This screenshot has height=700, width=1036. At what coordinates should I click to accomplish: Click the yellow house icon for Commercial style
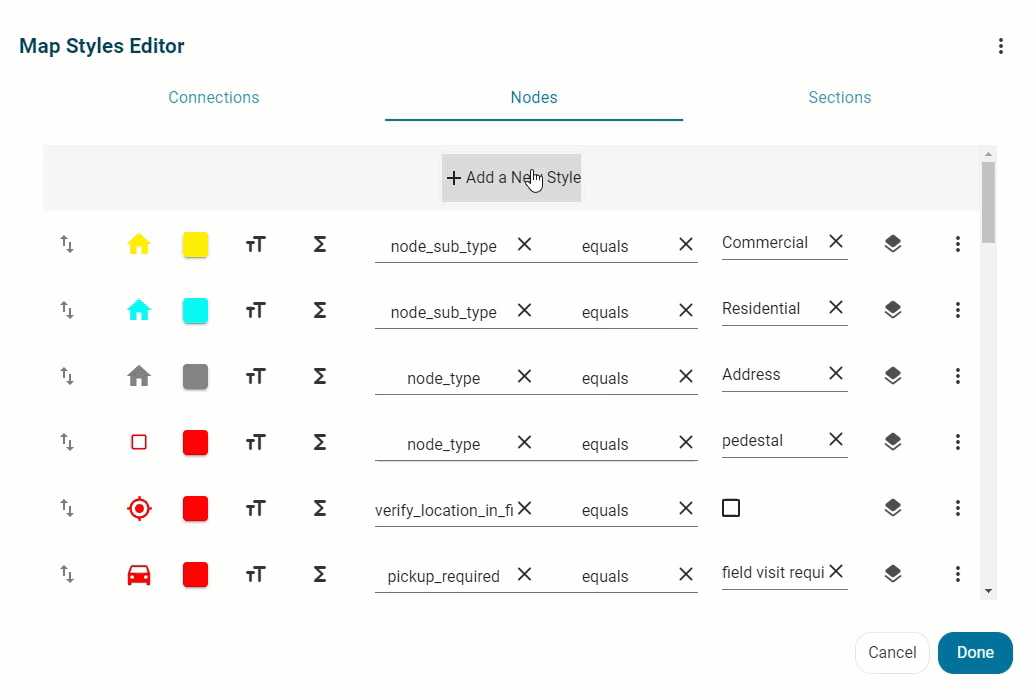pos(139,244)
